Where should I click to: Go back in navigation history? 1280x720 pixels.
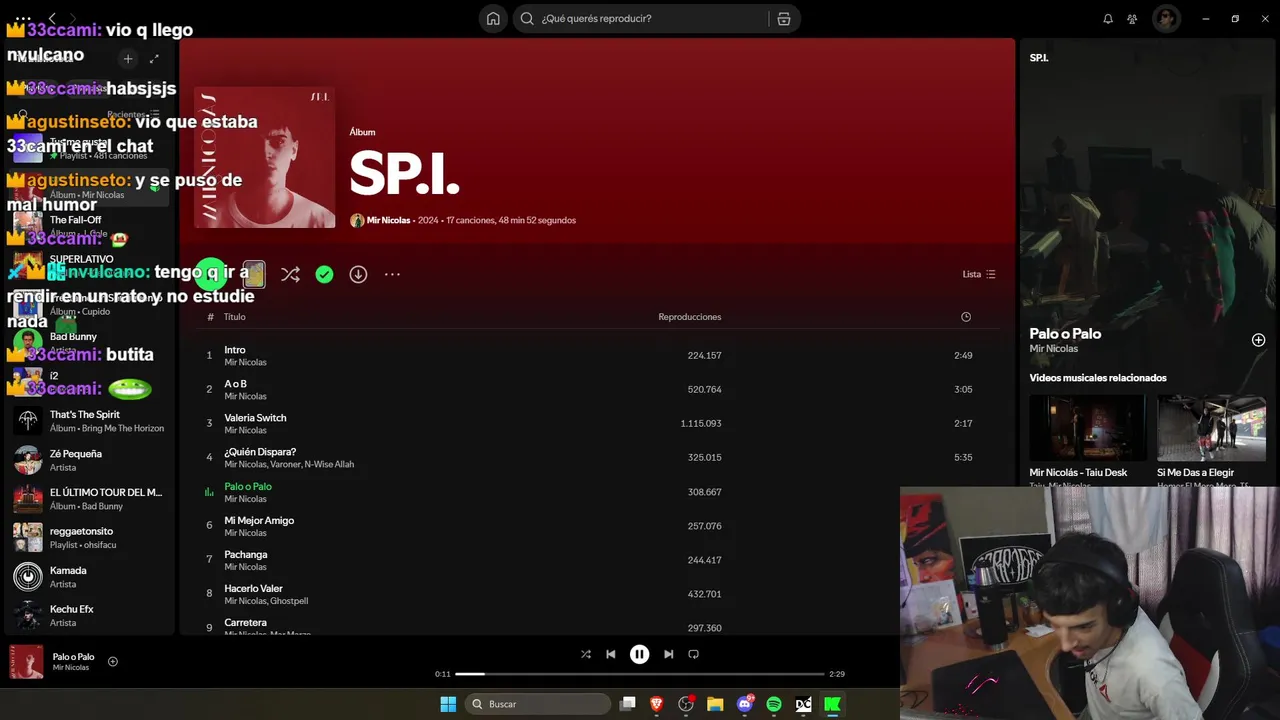click(x=52, y=18)
